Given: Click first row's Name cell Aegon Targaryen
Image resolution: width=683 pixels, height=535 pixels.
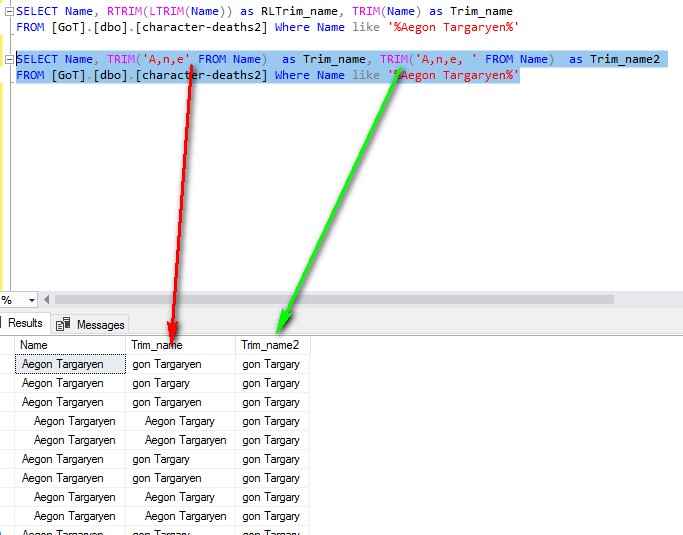Looking at the screenshot, I should (x=63, y=364).
